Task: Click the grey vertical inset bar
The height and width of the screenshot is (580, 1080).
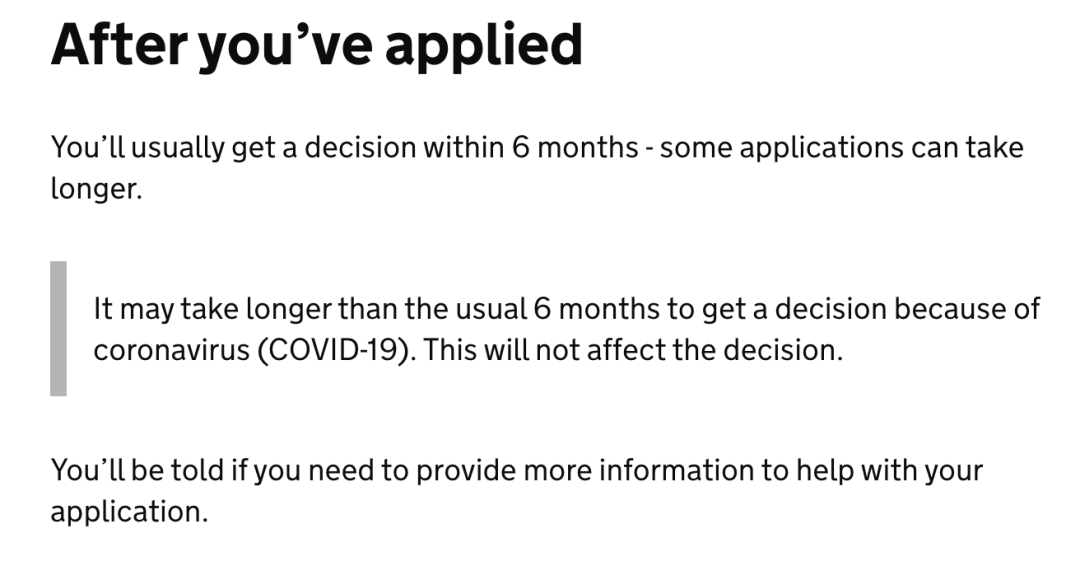Action: (59, 328)
